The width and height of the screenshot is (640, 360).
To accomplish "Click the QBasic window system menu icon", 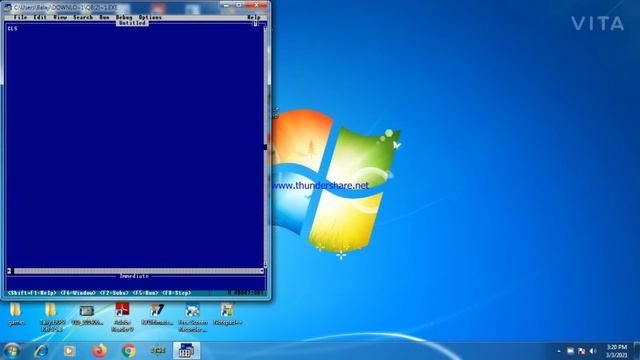I will click(8, 7).
